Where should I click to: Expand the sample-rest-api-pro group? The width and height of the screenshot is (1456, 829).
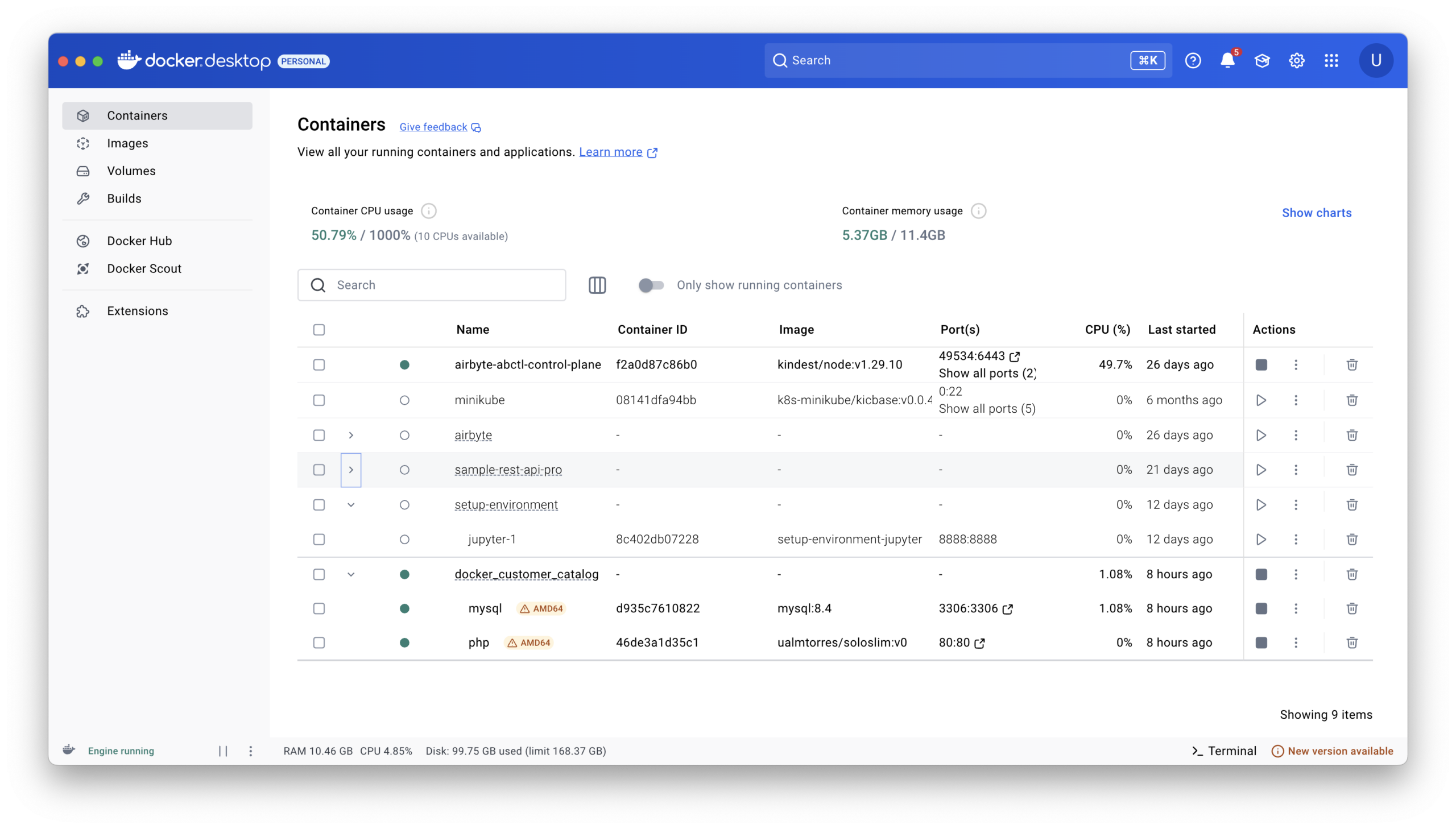pos(351,470)
